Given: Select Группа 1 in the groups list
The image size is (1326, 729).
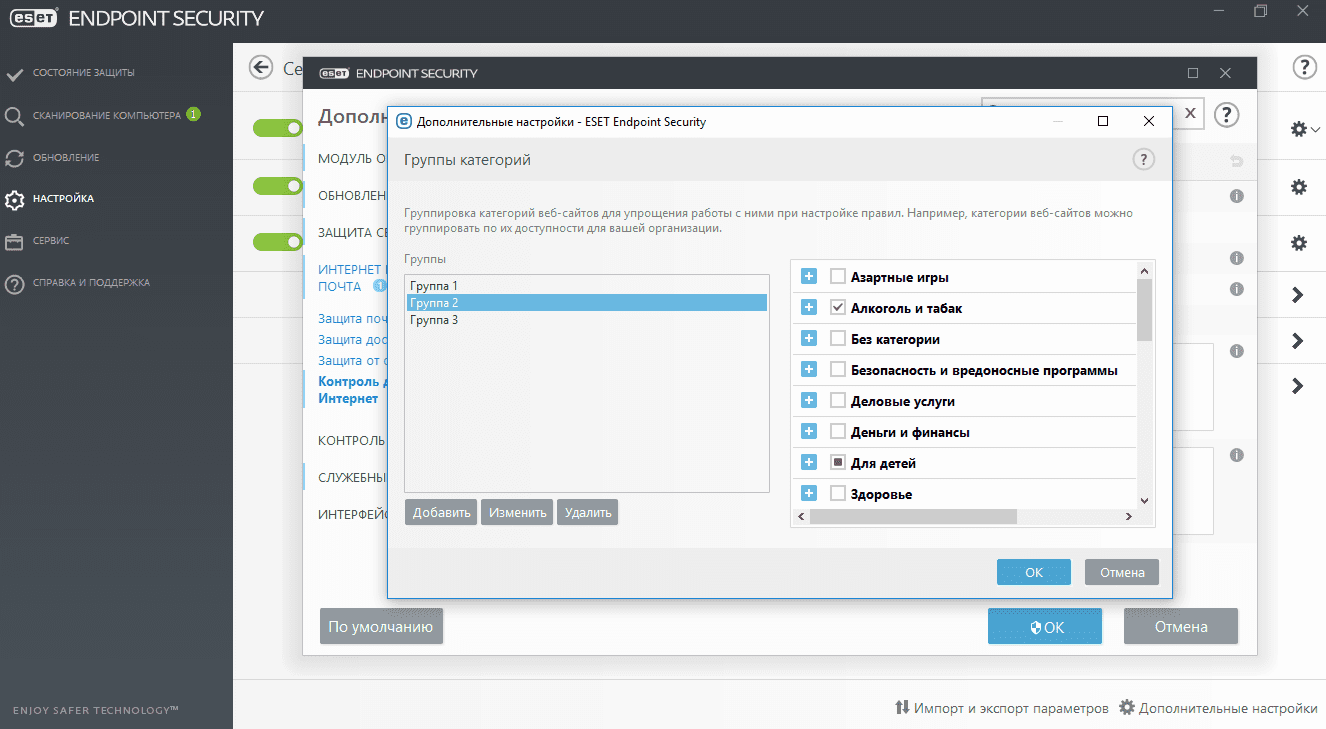Looking at the screenshot, I should point(586,286).
